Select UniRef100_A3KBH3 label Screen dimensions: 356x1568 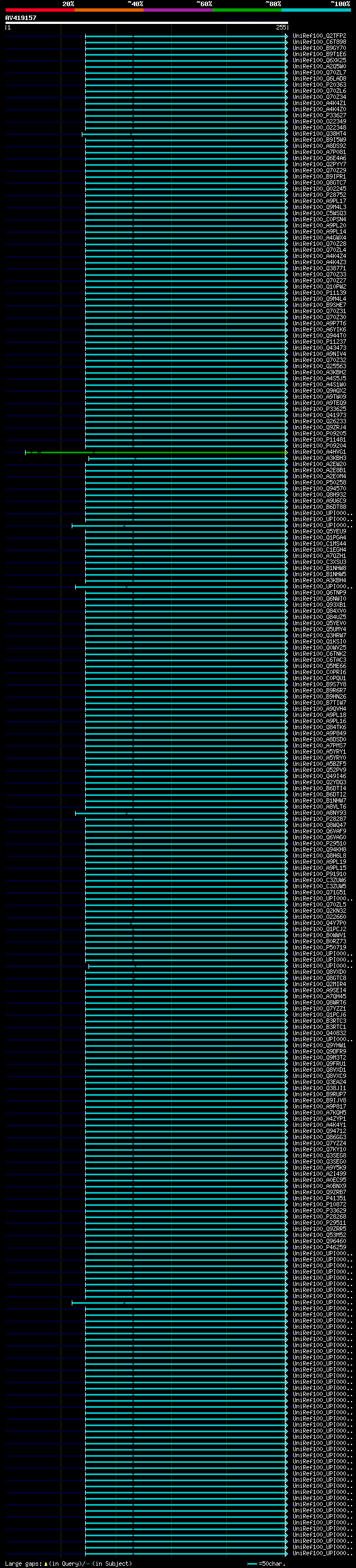[x=319, y=458]
